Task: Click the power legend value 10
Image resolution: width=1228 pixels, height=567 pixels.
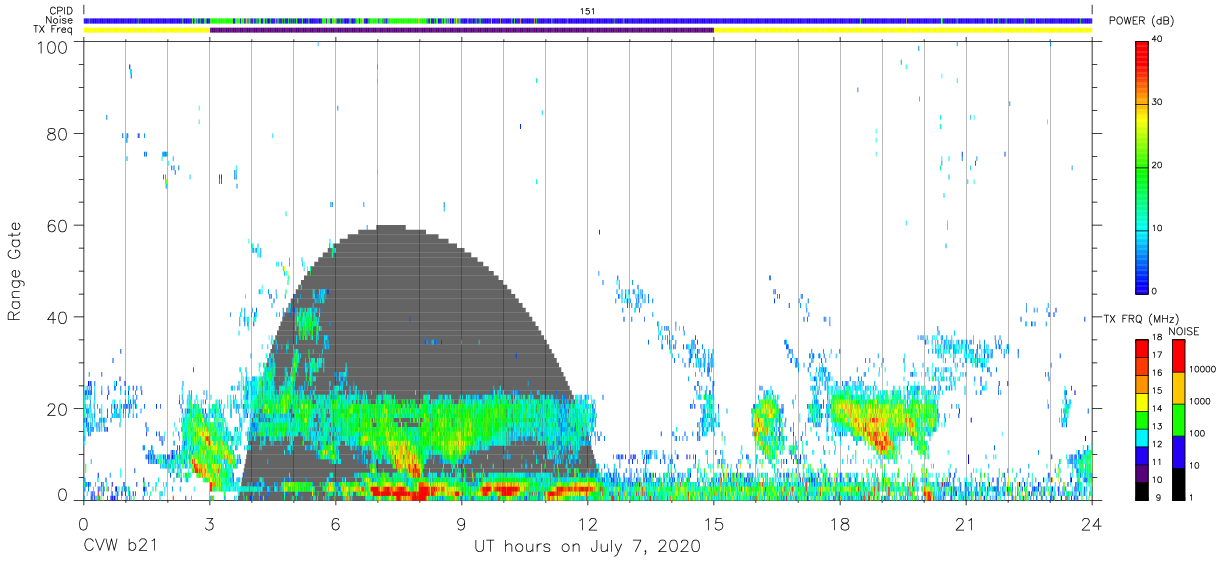Action: tap(1158, 229)
